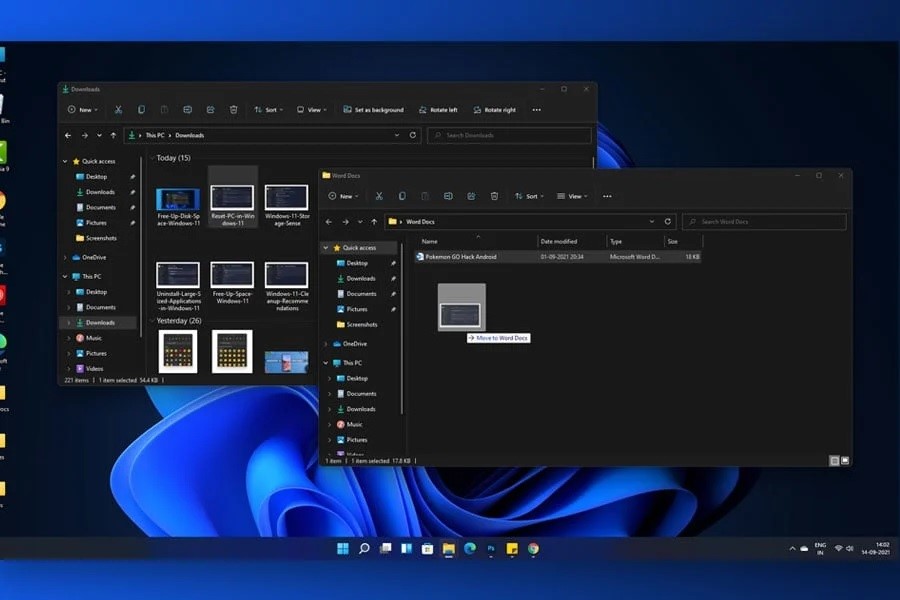Go up one level in Downloads window
Viewport: 900px width, 600px height.
click(x=113, y=135)
